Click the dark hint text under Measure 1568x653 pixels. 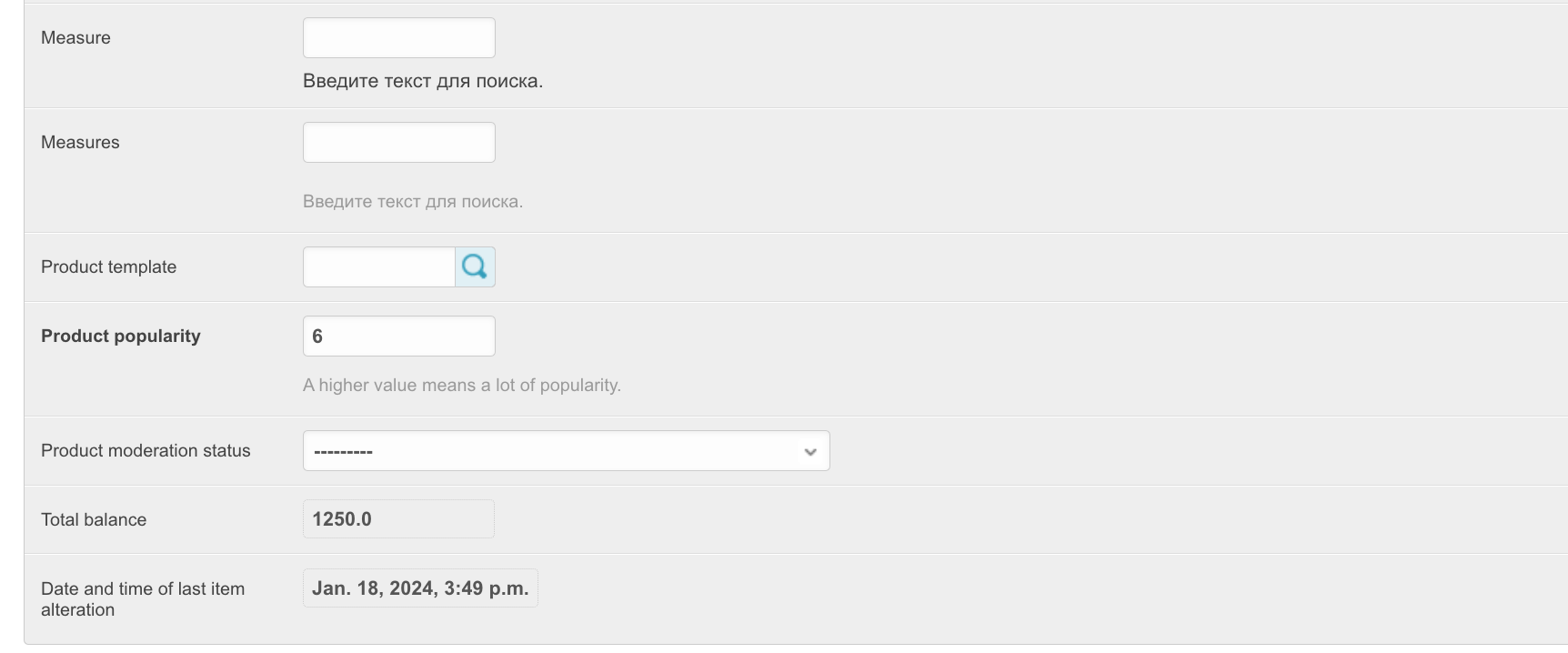[x=423, y=81]
